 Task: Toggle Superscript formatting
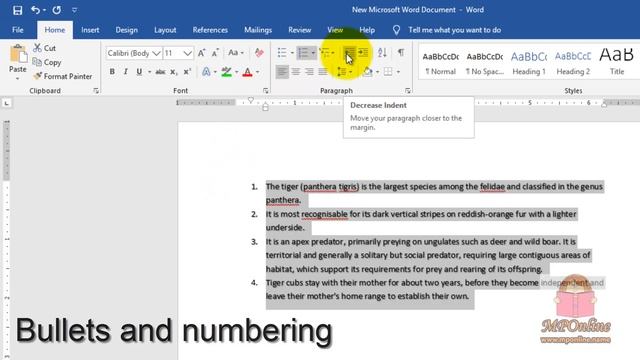click(187, 72)
